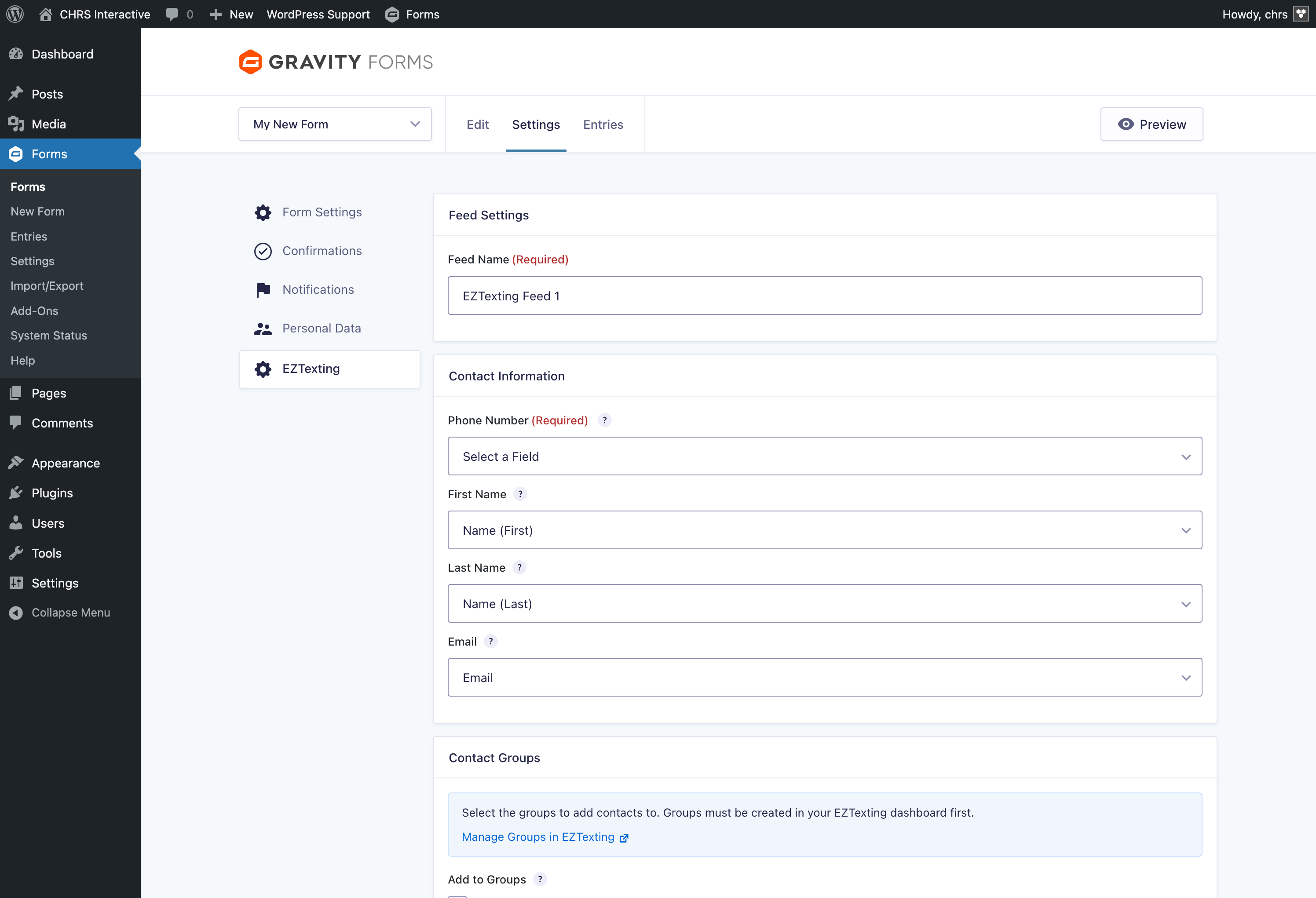Click the user avatar next to Howdy, chrs

coord(1301,14)
